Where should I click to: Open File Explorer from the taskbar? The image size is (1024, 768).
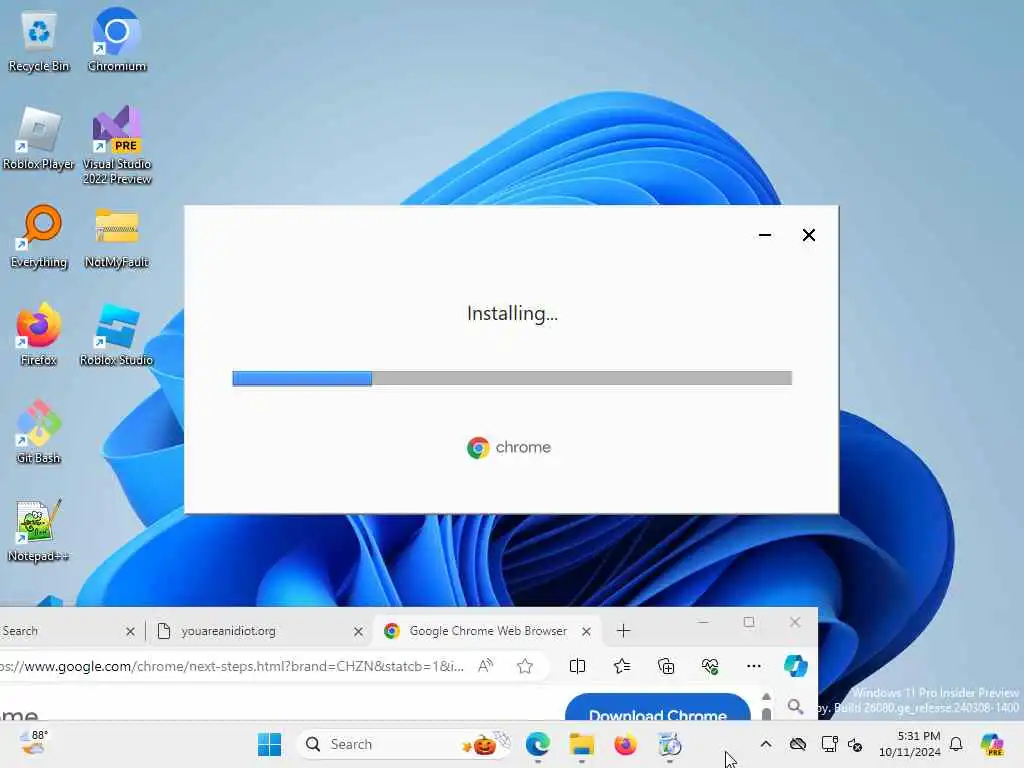(x=581, y=744)
